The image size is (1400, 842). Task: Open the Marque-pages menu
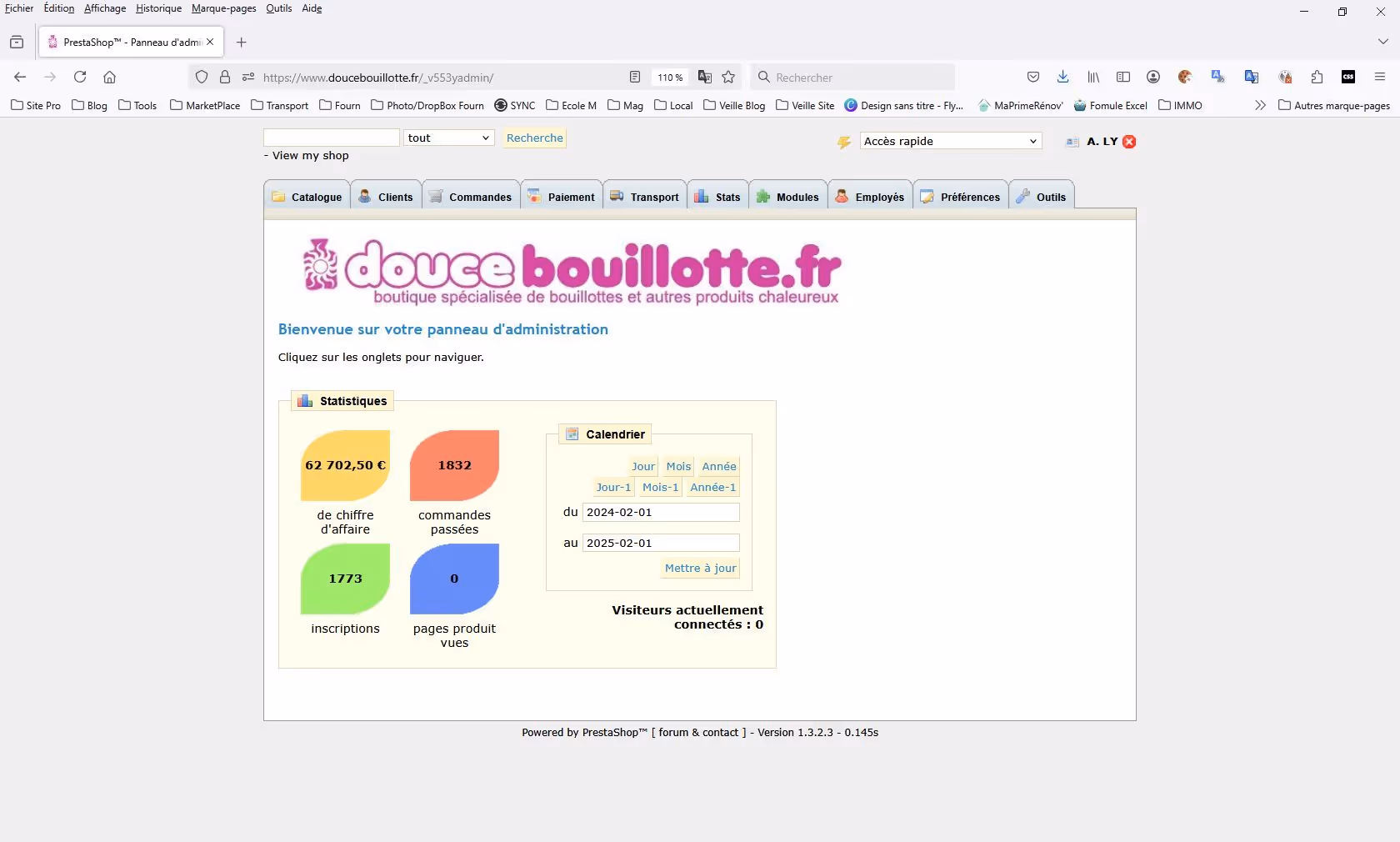tap(223, 8)
